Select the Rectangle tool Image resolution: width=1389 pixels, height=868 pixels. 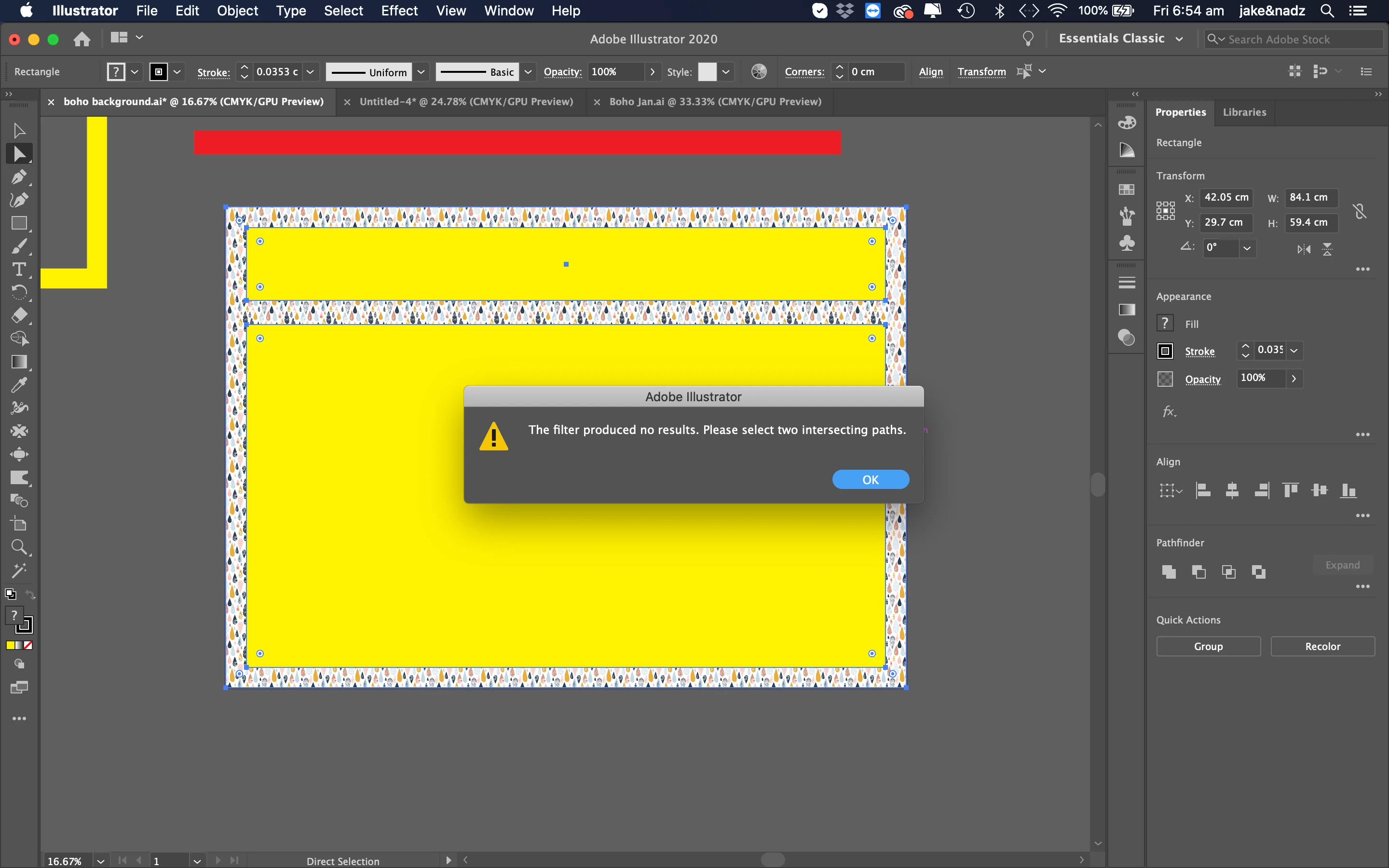tap(18, 223)
